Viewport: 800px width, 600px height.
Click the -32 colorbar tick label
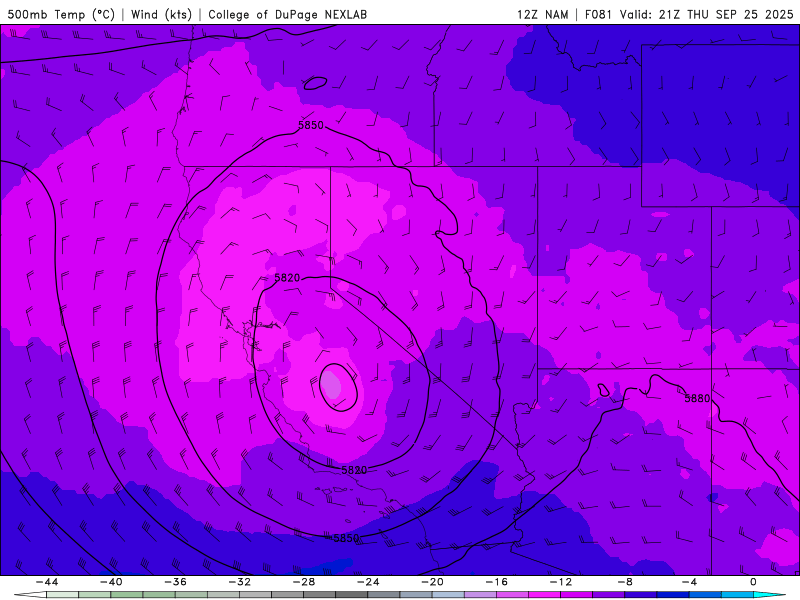click(239, 582)
